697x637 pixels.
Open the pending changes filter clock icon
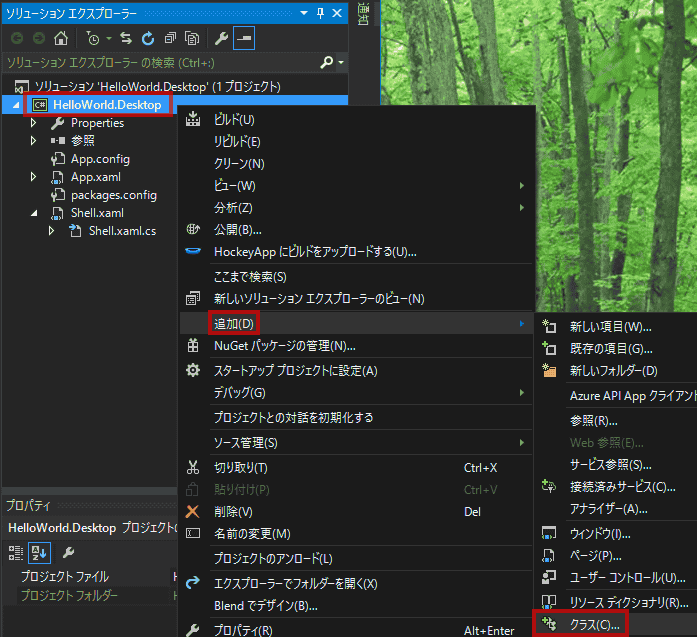point(93,39)
